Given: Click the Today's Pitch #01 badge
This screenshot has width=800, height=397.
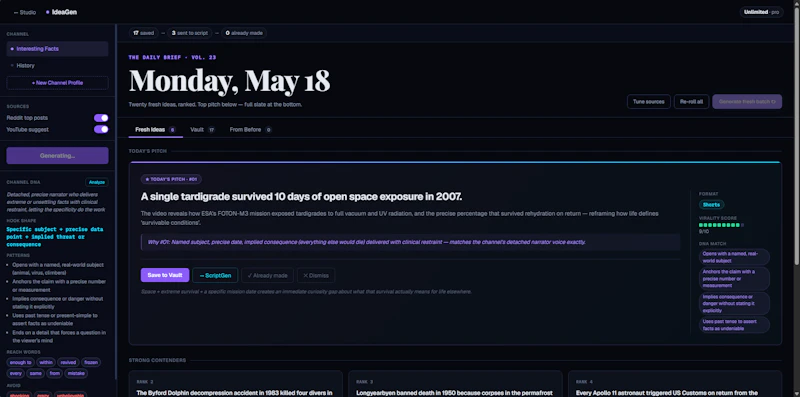Looking at the screenshot, I should [x=171, y=180].
